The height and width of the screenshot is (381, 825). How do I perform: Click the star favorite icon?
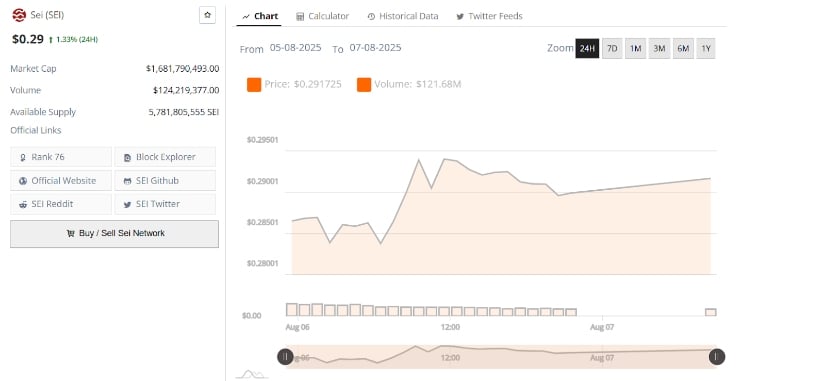207,15
